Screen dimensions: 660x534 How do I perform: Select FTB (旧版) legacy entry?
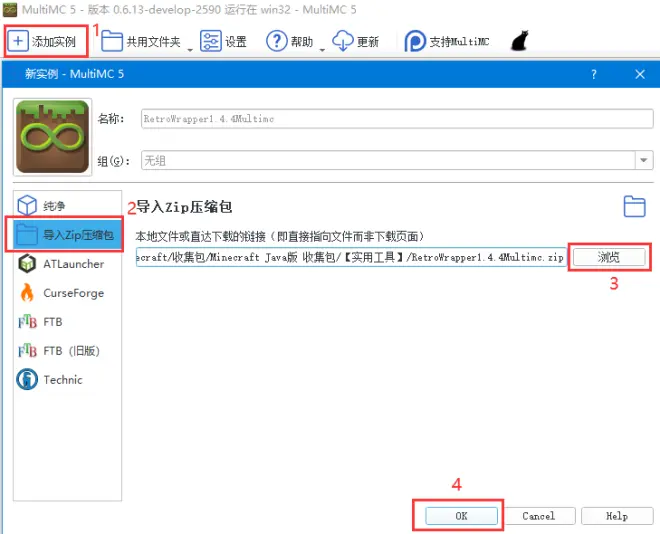pos(67,351)
